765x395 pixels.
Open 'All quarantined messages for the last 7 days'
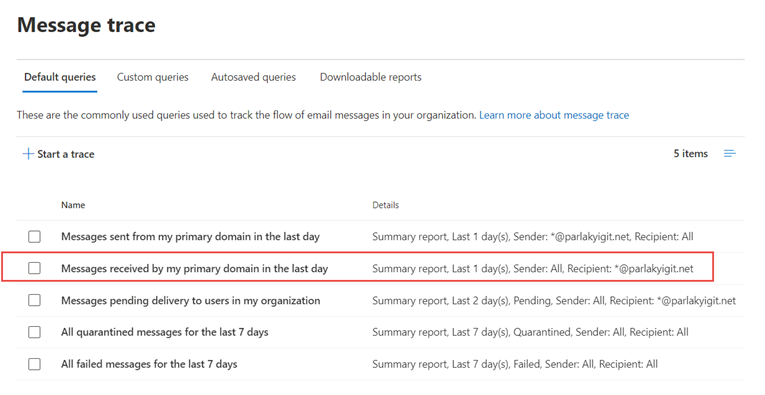164,332
